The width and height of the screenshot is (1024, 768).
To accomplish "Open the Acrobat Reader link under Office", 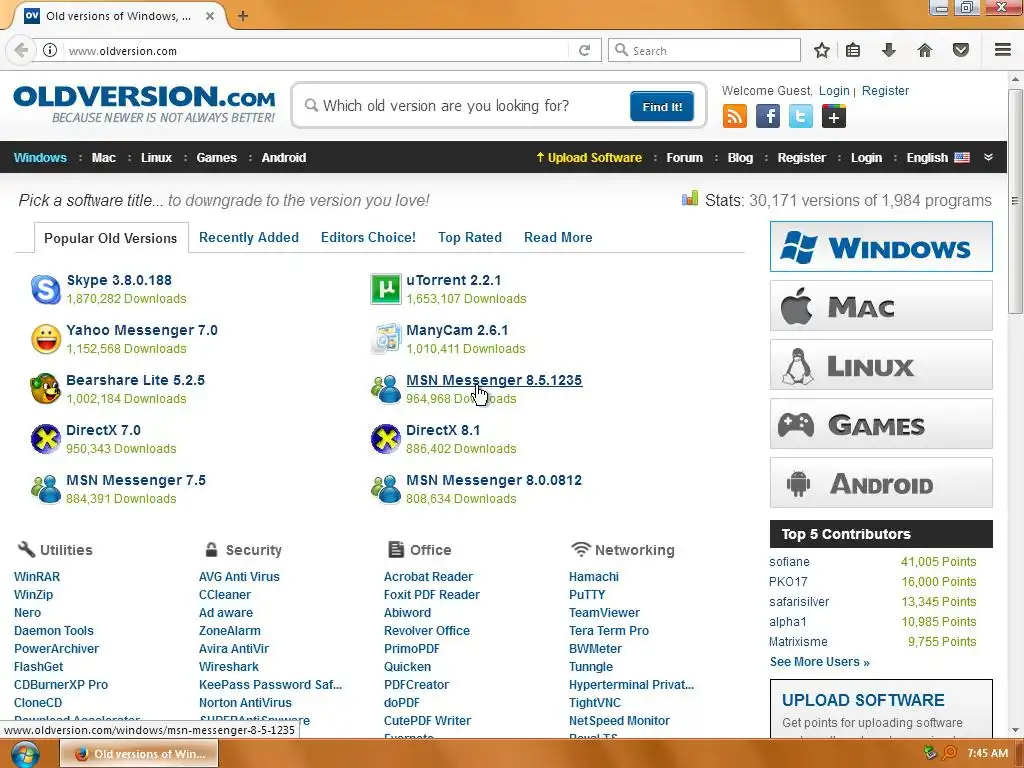I will point(428,577).
